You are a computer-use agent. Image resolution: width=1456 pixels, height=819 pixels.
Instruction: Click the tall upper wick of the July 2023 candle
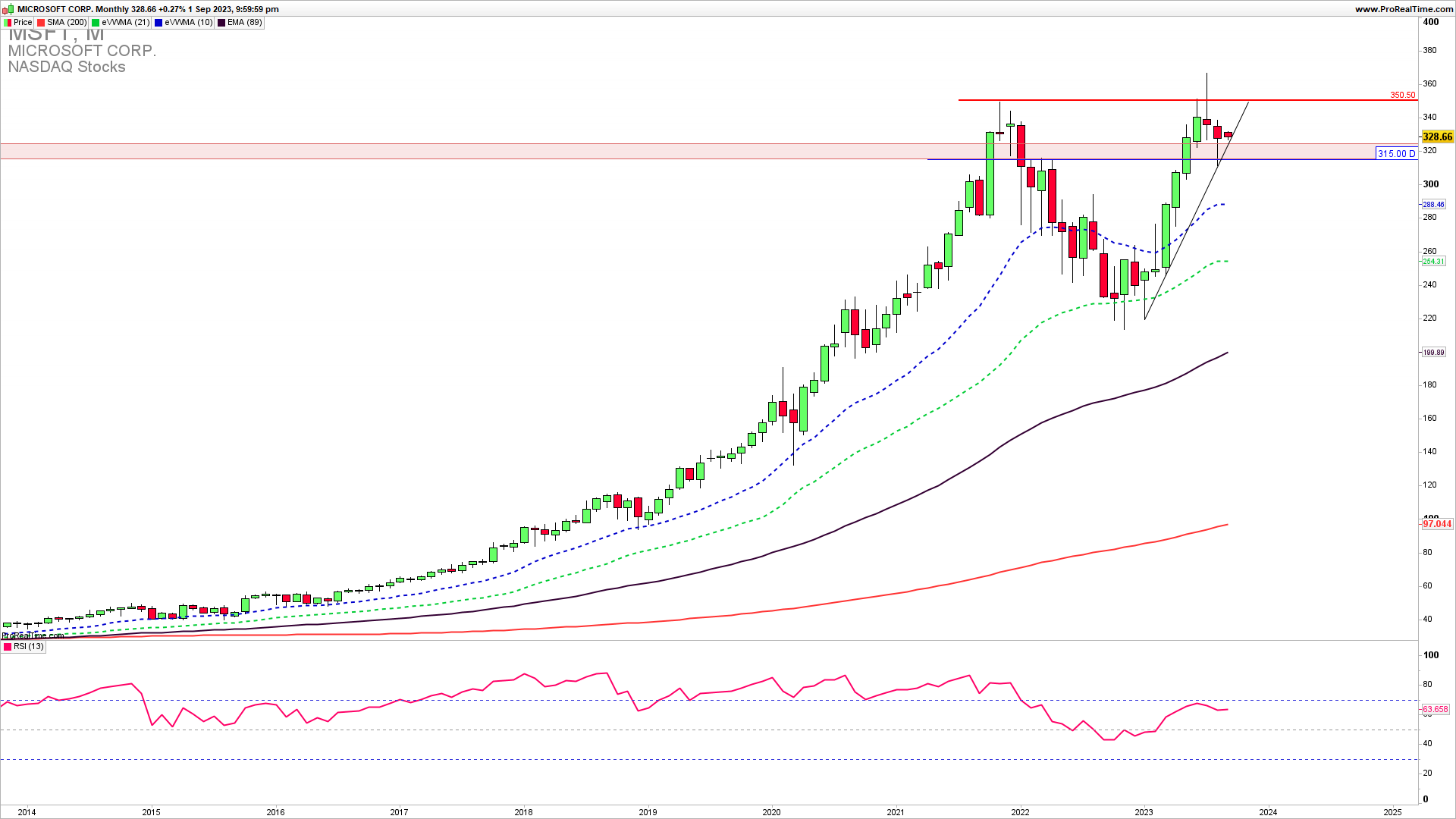click(x=1207, y=95)
